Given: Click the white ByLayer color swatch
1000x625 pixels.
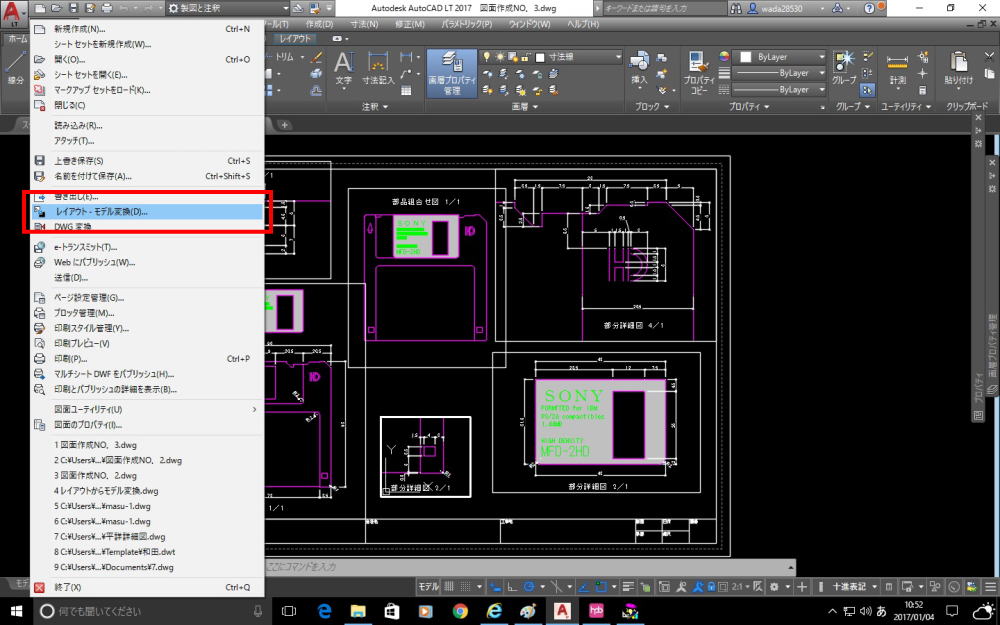Looking at the screenshot, I should click(x=746, y=57).
